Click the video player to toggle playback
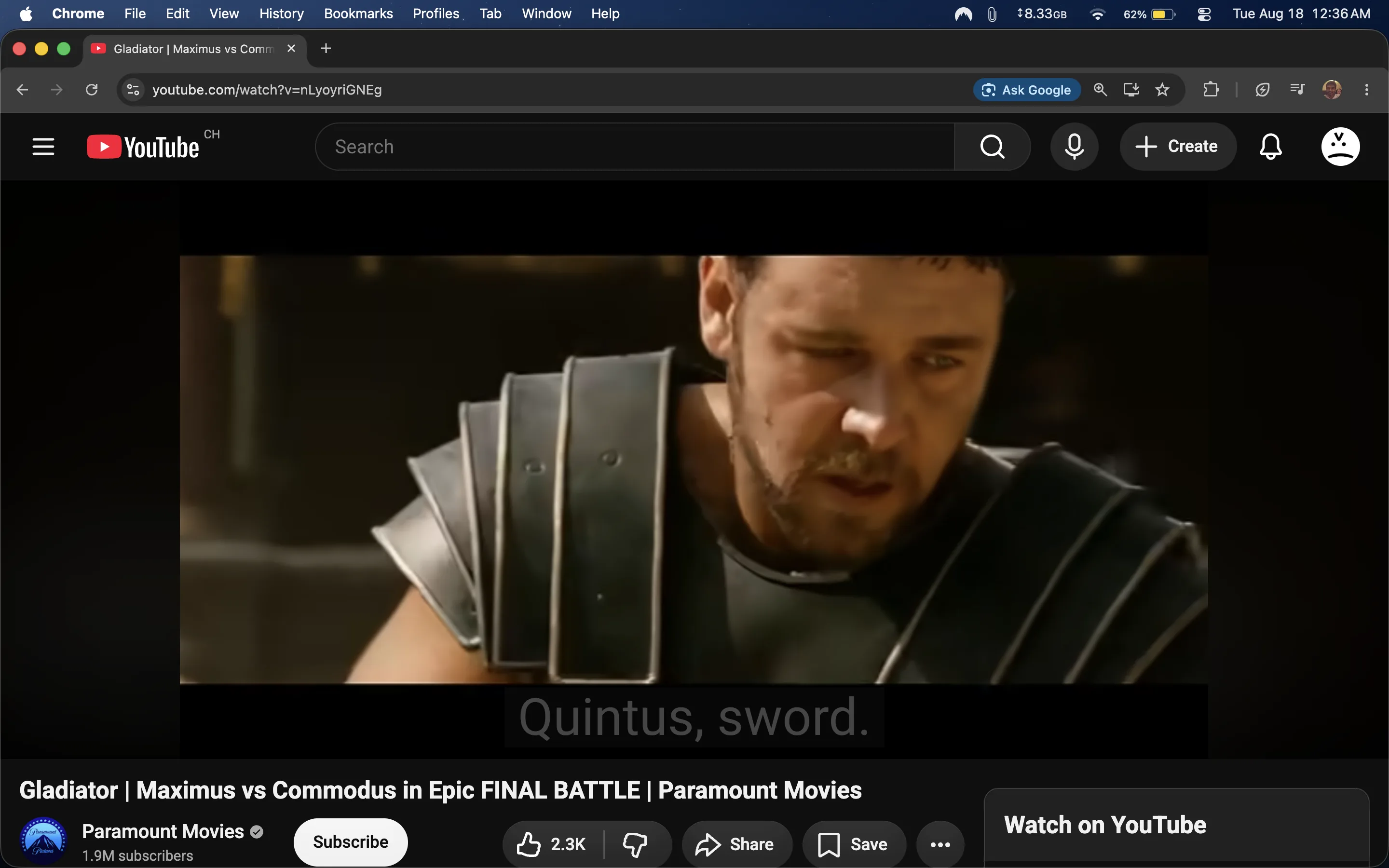 tap(694, 470)
